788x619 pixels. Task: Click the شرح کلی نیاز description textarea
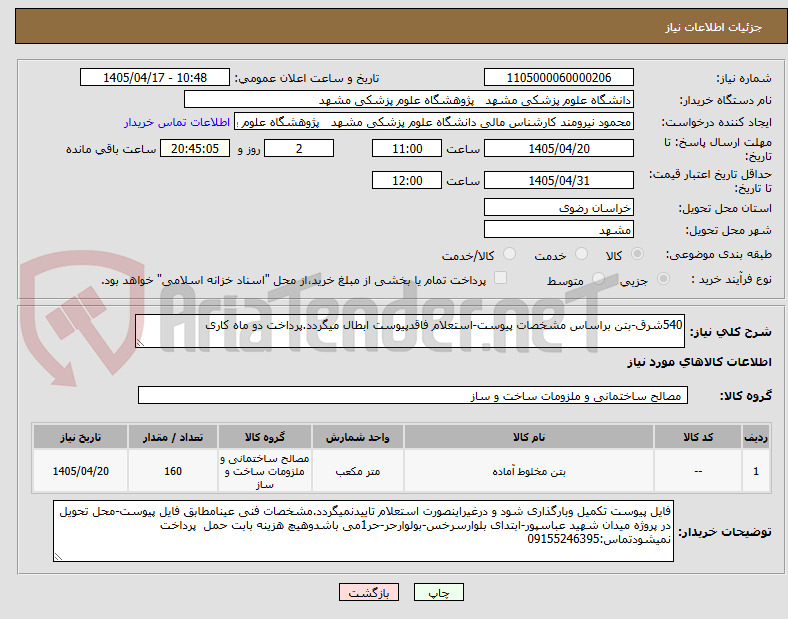click(410, 331)
